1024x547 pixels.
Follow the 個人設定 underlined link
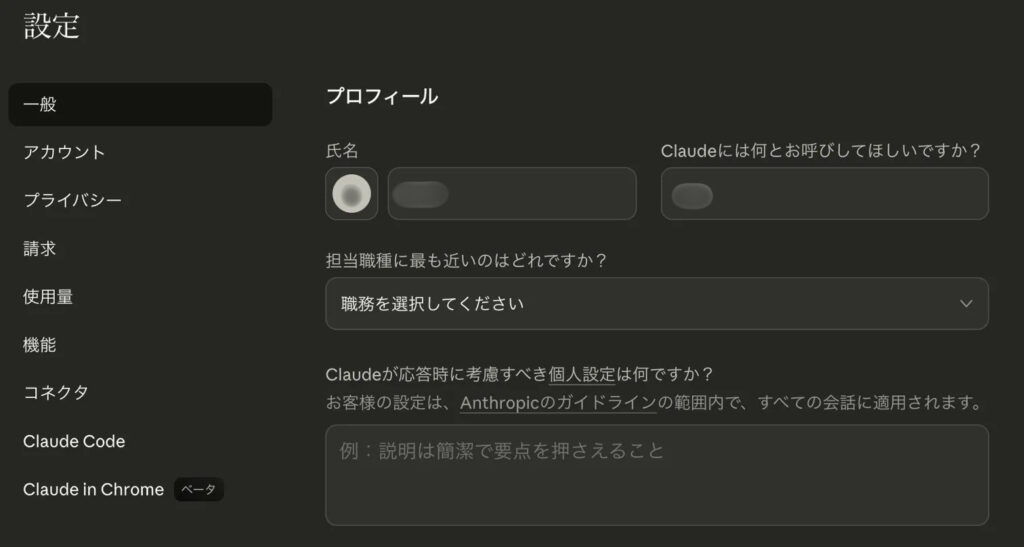point(582,375)
